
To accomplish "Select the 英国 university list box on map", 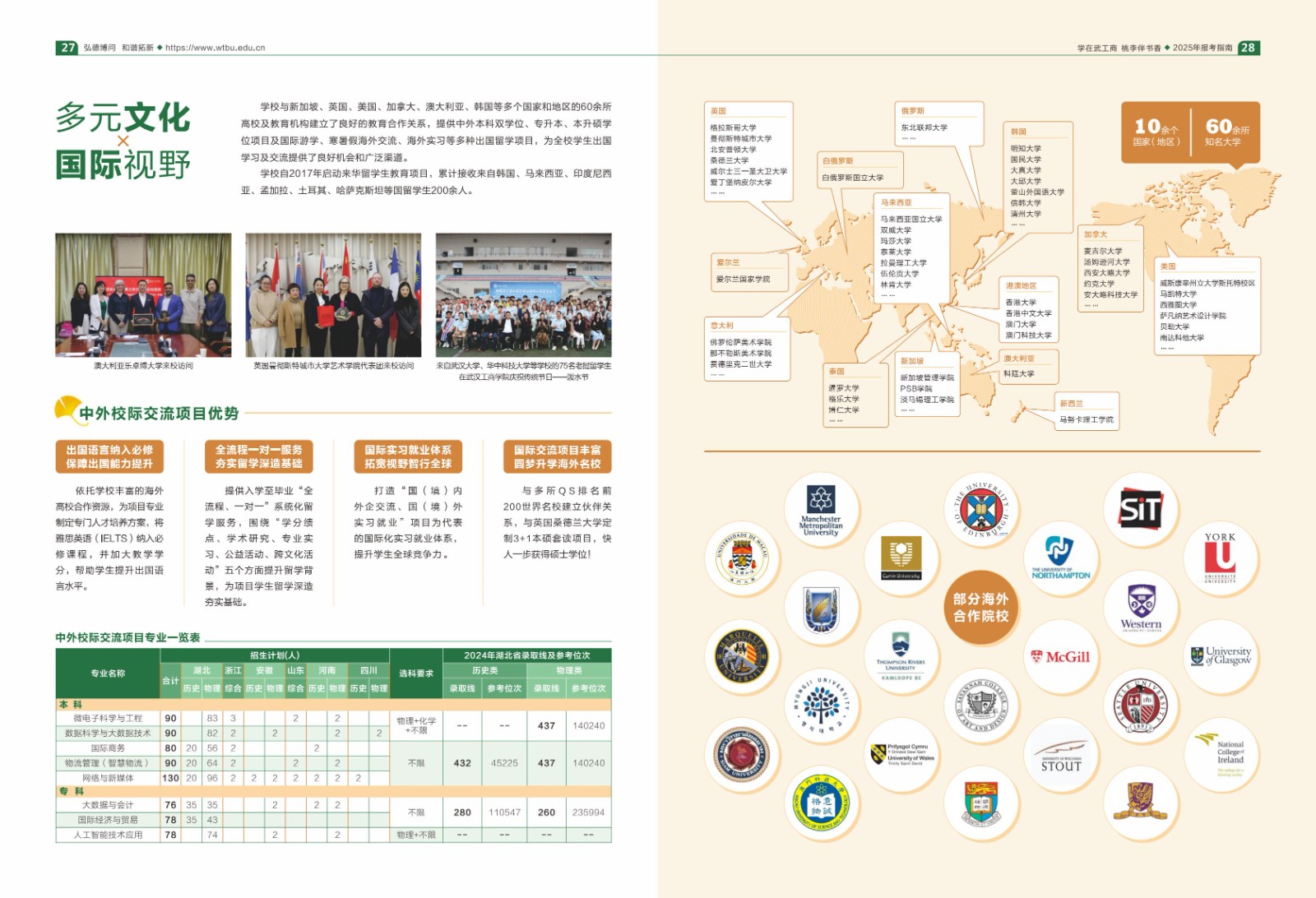I will [748, 151].
